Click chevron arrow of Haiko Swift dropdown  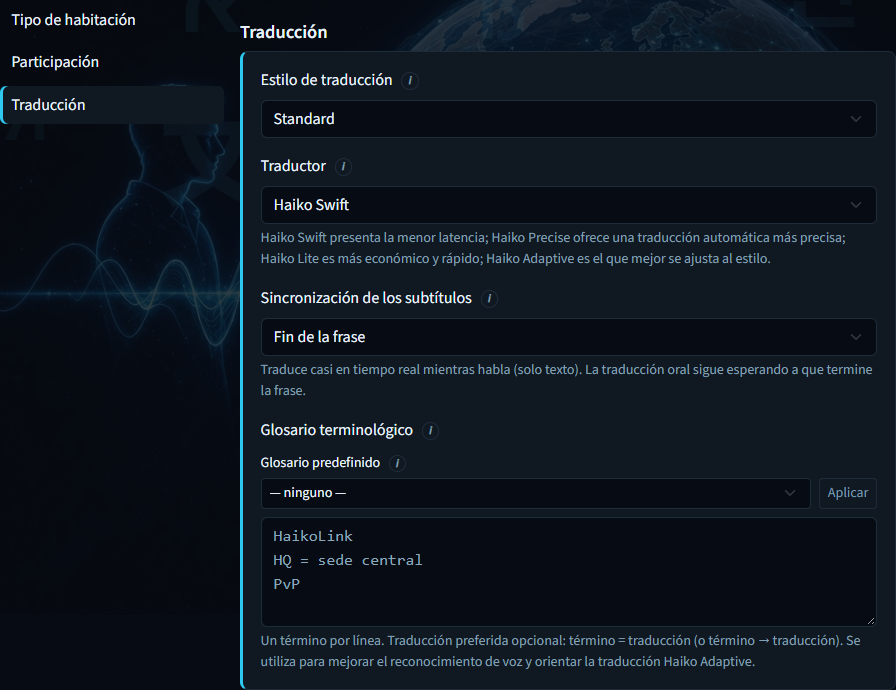pos(855,205)
